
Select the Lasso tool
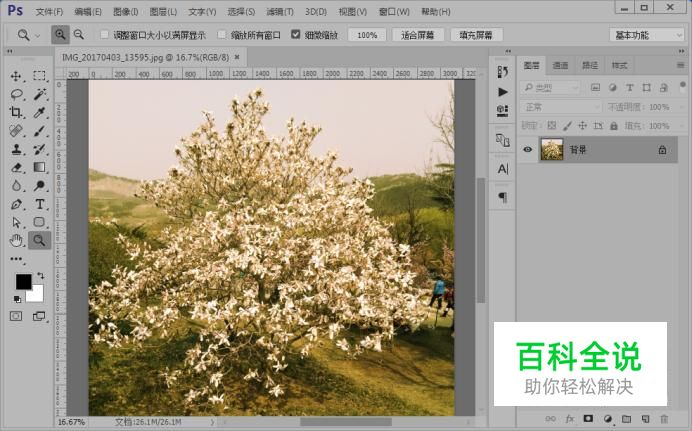pos(16,94)
